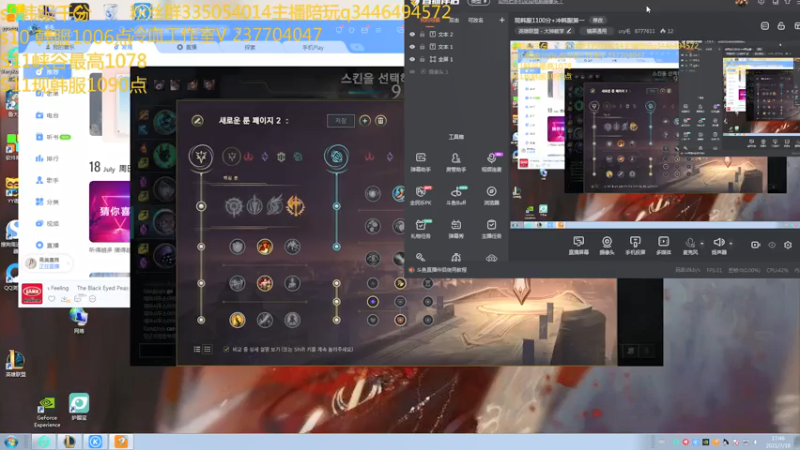Image resolution: width=800 pixels, height=450 pixels.
Task: Select the gold rune in the bottom row
Action: pyautogui.click(x=237, y=320)
